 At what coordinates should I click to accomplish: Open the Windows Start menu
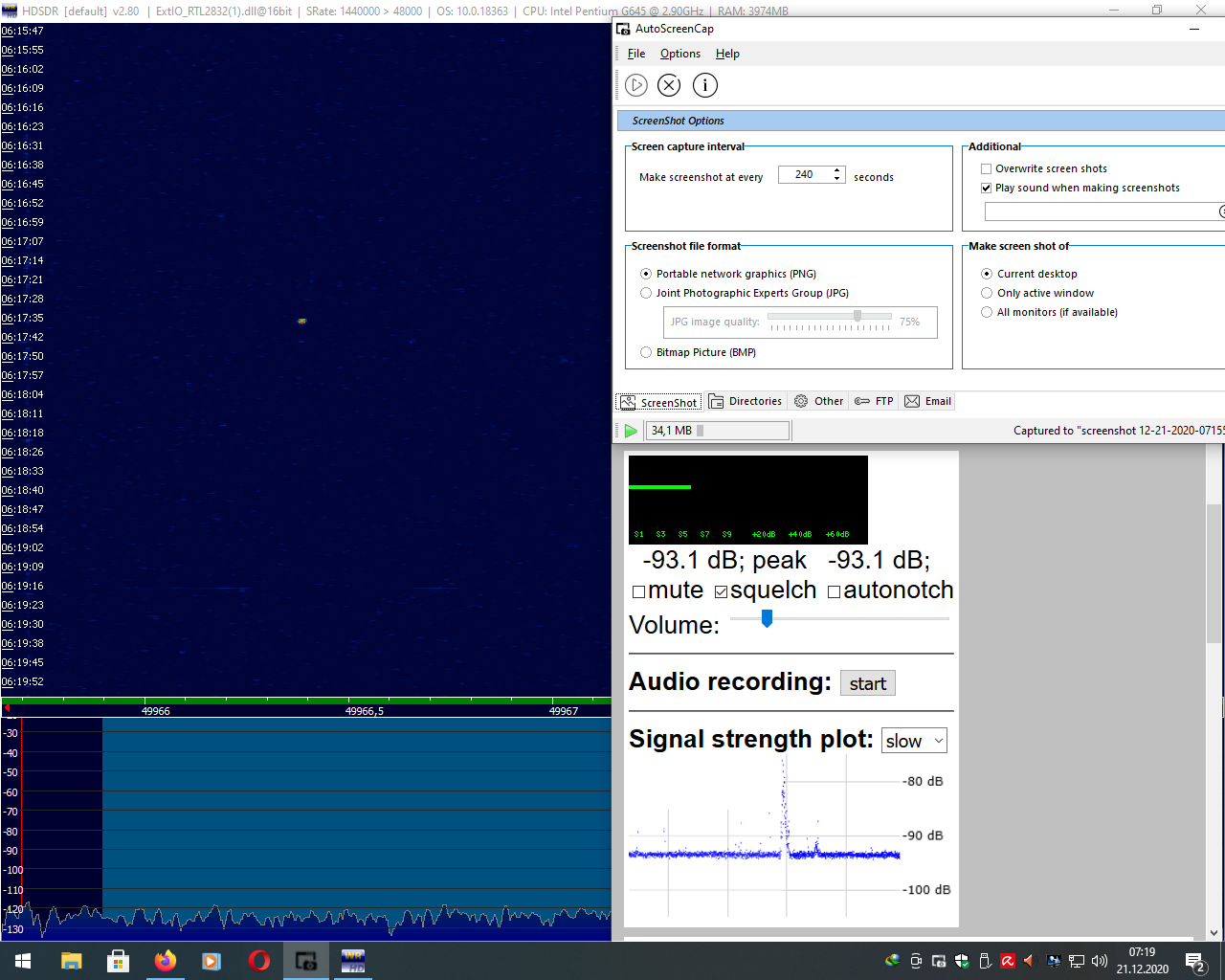23,961
